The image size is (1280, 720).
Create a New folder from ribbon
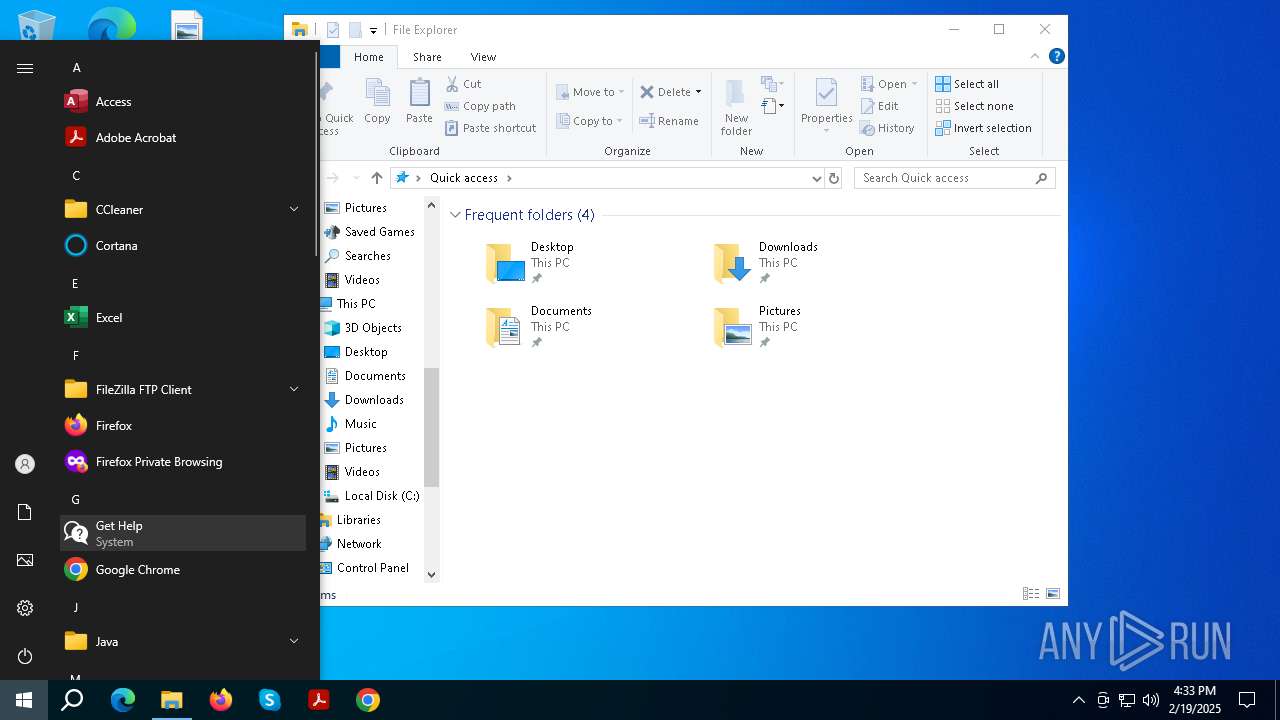pyautogui.click(x=736, y=106)
